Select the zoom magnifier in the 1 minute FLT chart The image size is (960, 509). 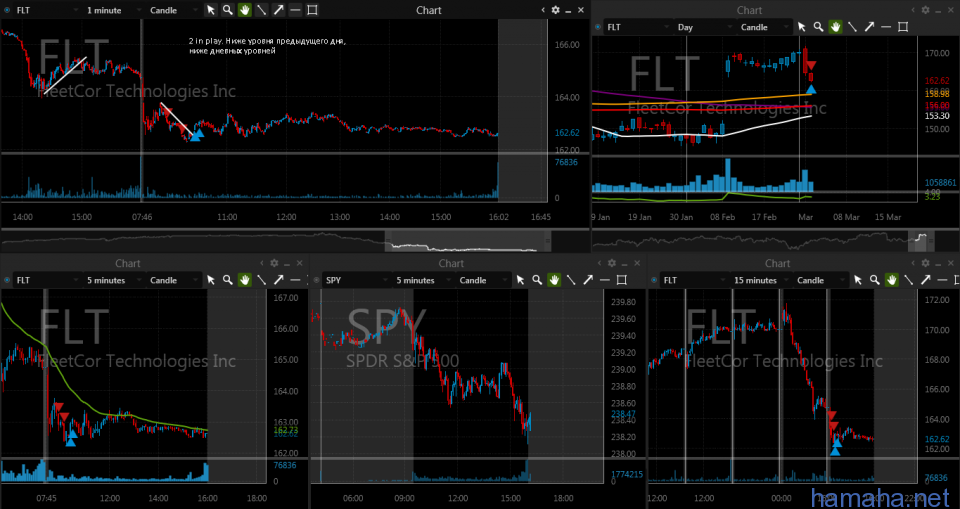(227, 10)
